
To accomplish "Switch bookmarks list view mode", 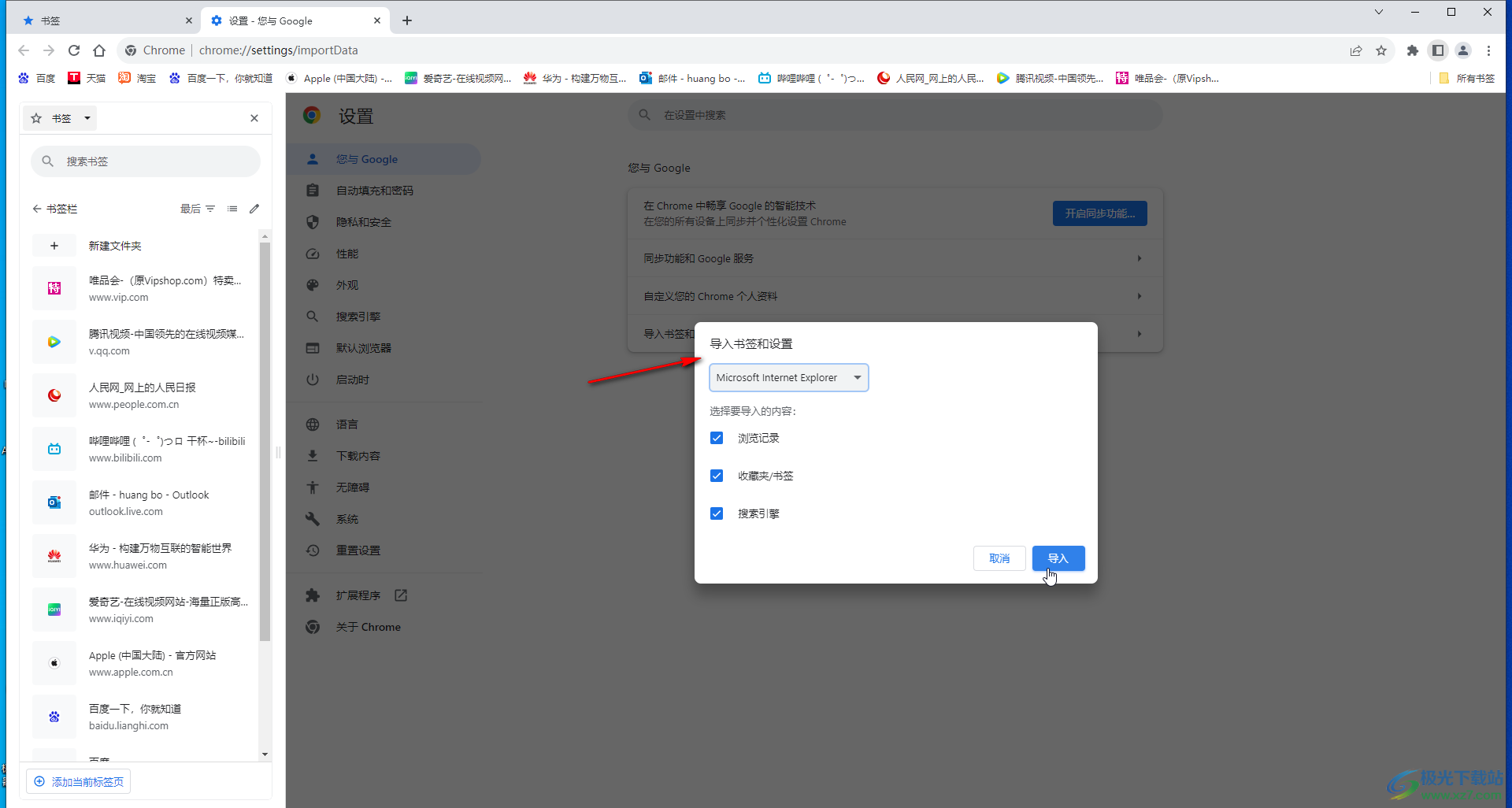I will (x=232, y=209).
